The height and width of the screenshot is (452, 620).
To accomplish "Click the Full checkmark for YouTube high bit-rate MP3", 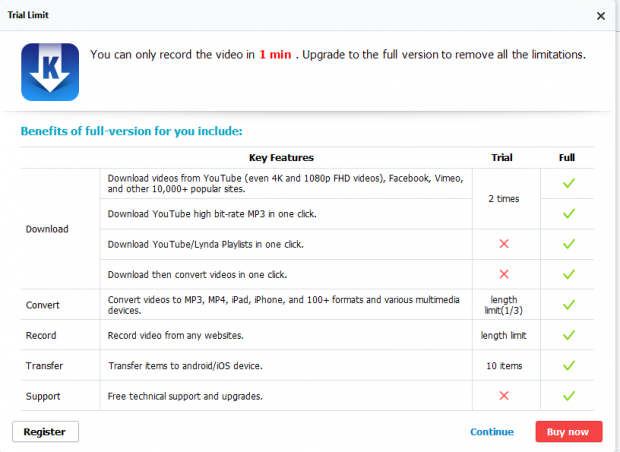I will click(567, 213).
